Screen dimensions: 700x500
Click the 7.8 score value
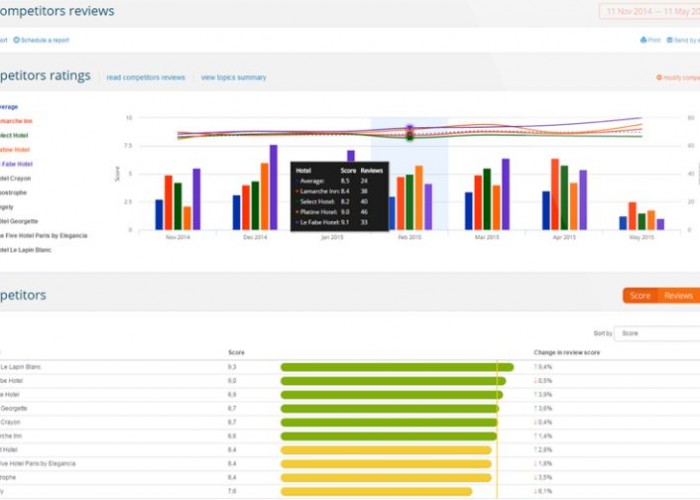tap(232, 492)
